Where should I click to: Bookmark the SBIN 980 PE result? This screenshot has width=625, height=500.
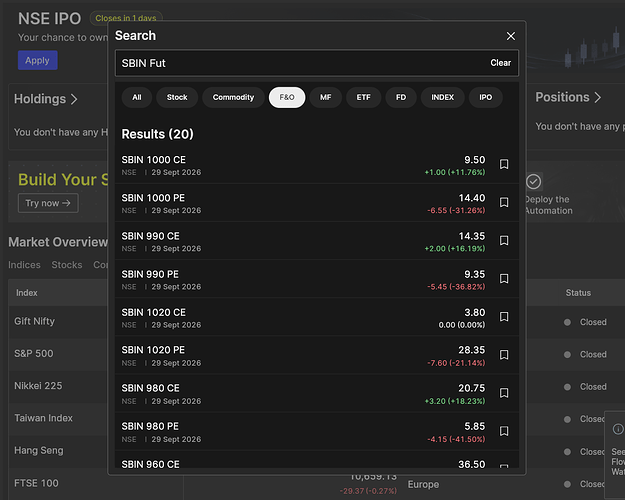click(504, 431)
